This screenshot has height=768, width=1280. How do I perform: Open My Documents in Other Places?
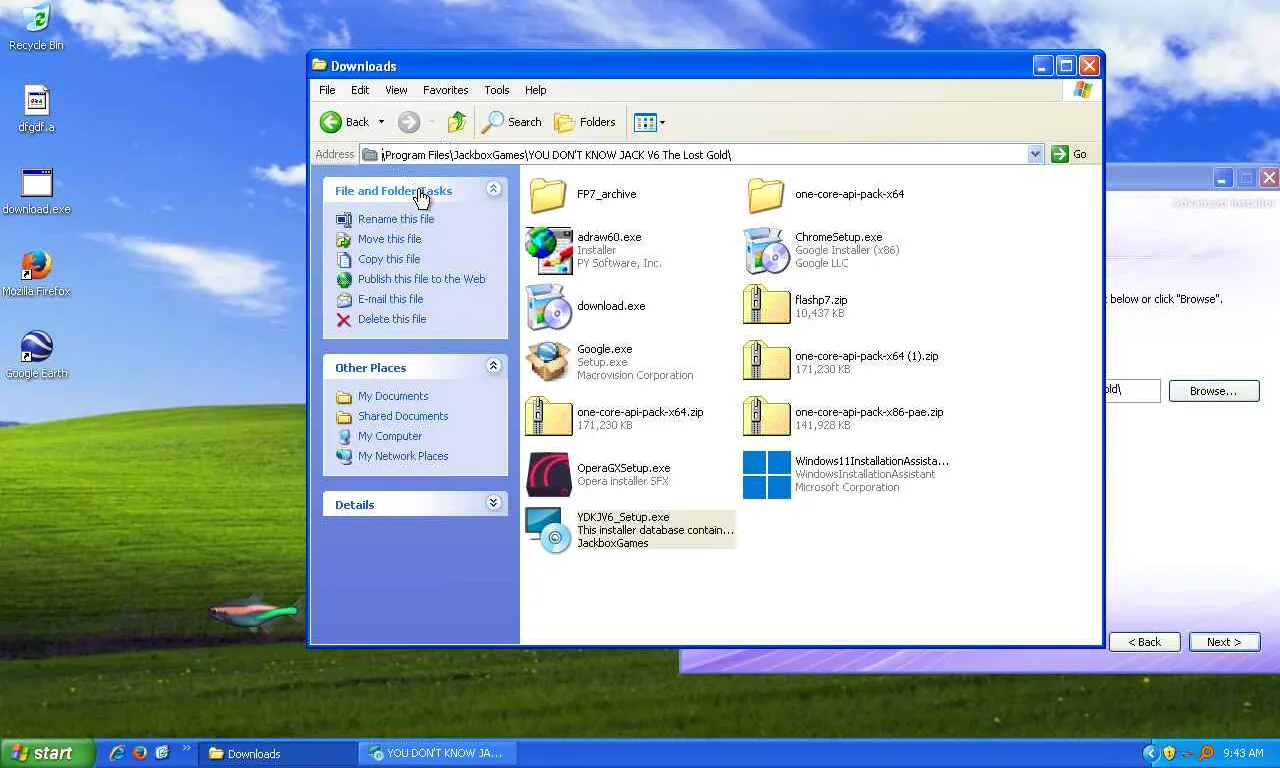tap(393, 396)
